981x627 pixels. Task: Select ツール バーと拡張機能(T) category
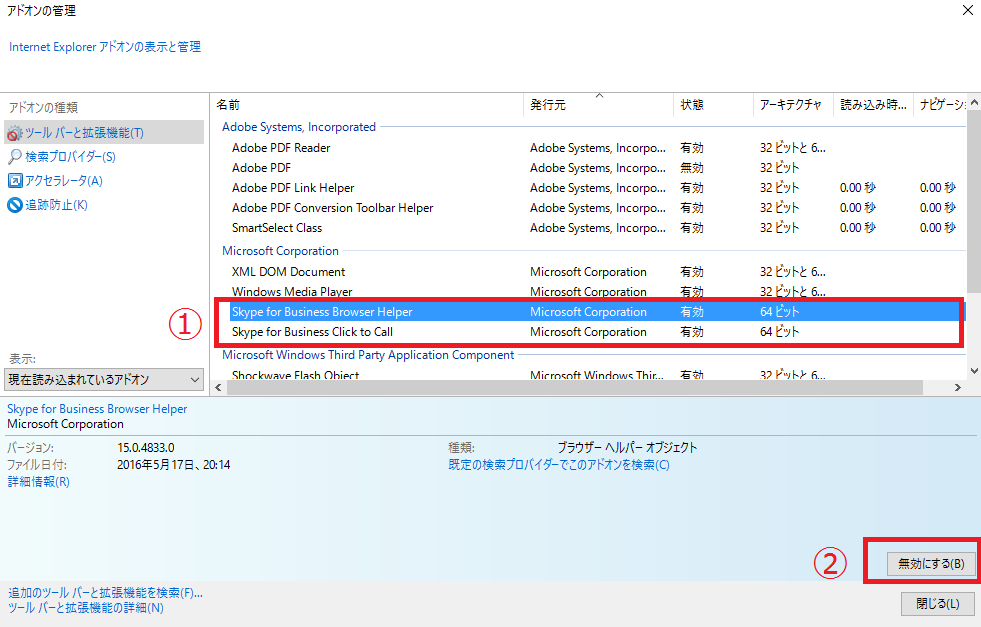(104, 133)
